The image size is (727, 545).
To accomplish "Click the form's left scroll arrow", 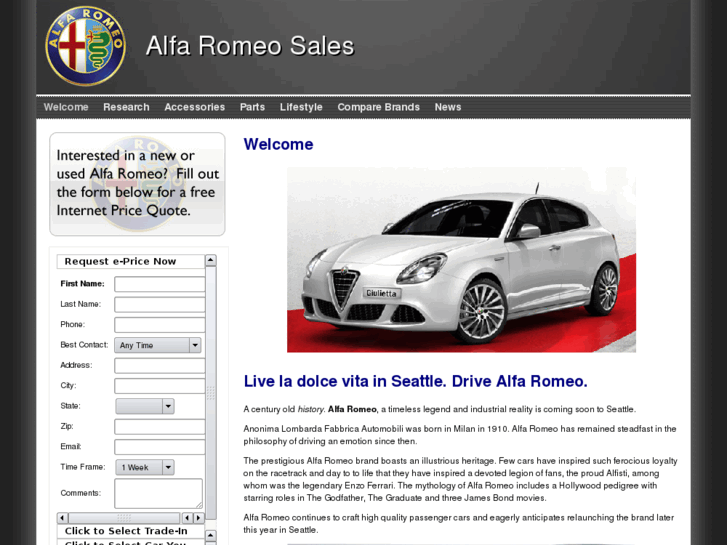I will pyautogui.click(x=63, y=518).
